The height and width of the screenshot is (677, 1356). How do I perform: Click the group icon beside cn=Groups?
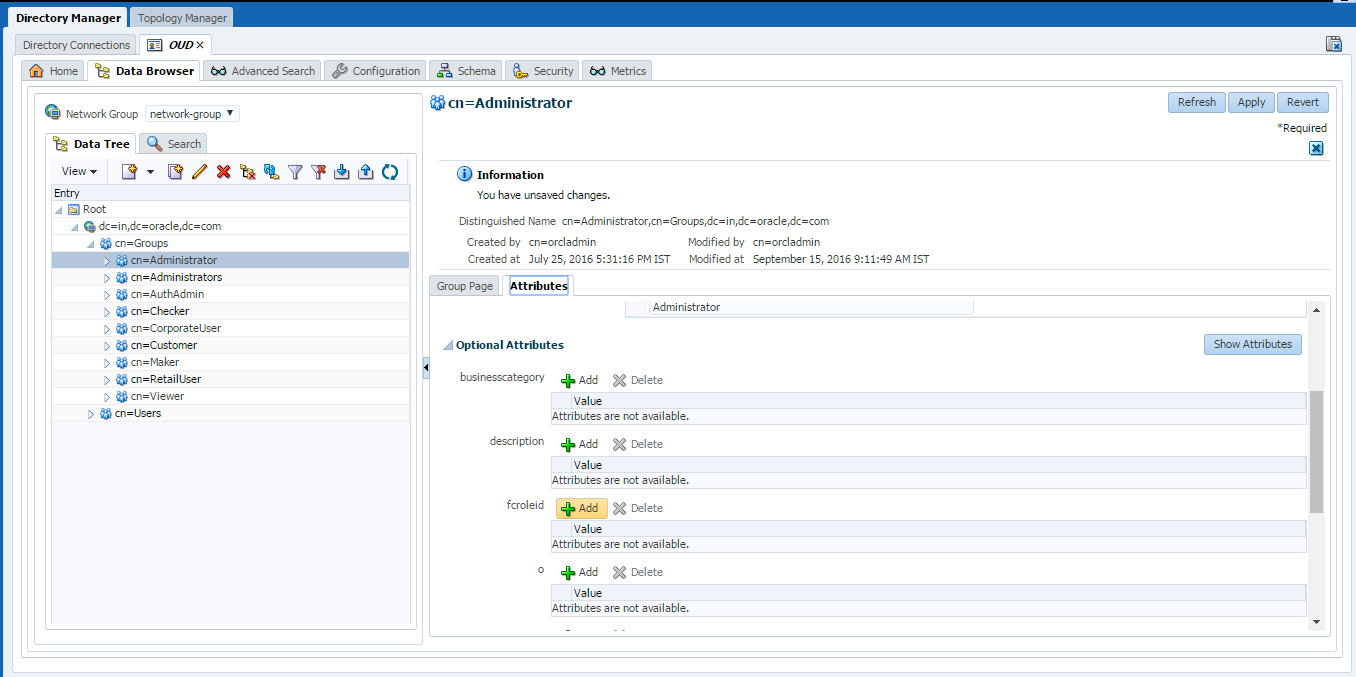[106, 243]
